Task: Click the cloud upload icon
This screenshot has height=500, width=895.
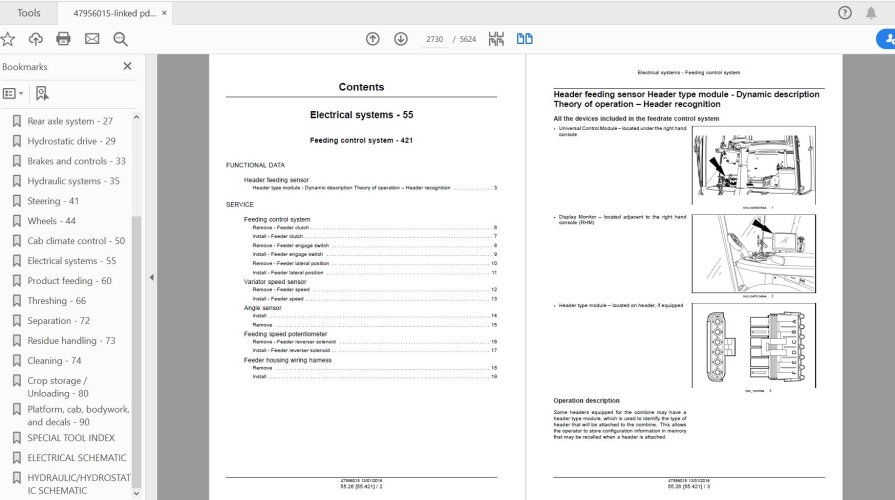Action: coord(36,39)
